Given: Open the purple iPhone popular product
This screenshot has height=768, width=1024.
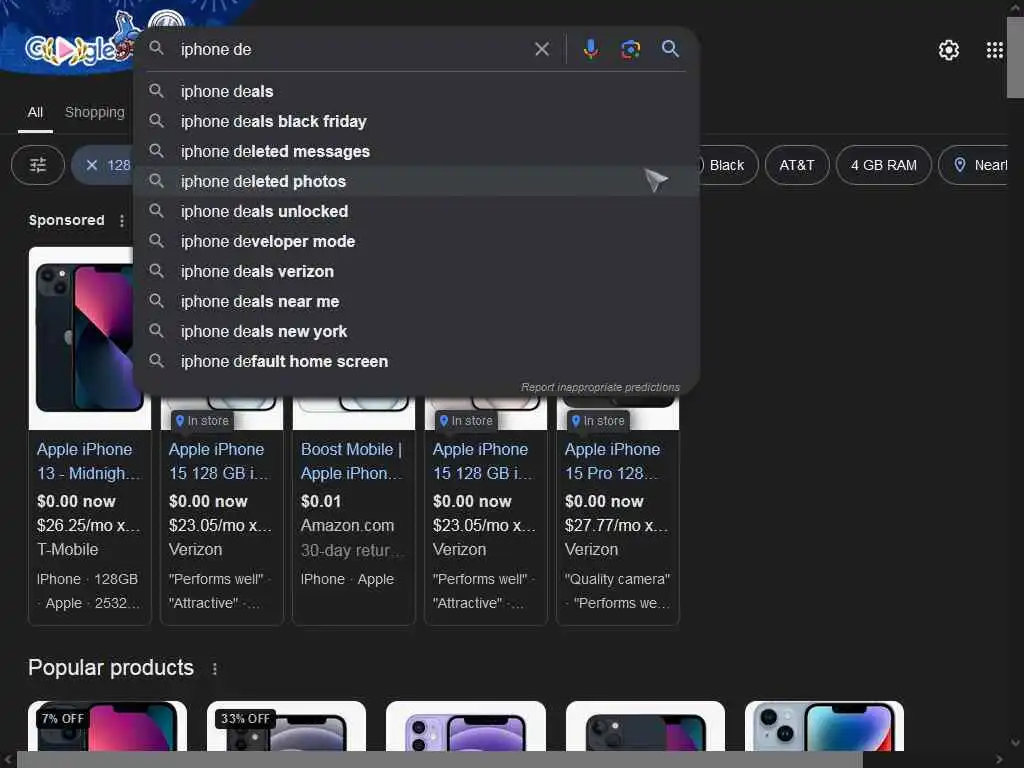Looking at the screenshot, I should click(466, 726).
